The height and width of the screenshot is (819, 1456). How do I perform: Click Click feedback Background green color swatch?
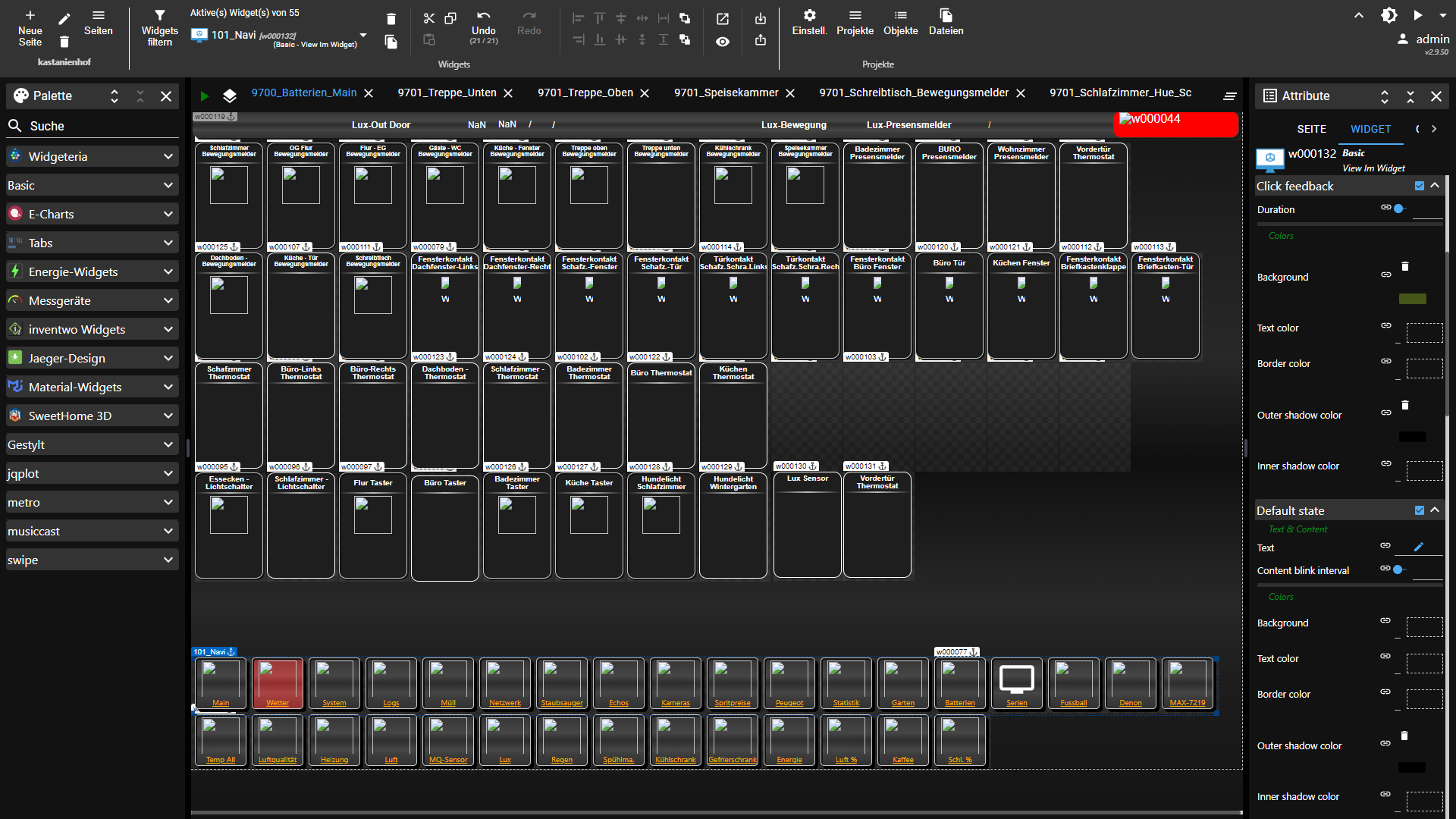pyautogui.click(x=1412, y=299)
